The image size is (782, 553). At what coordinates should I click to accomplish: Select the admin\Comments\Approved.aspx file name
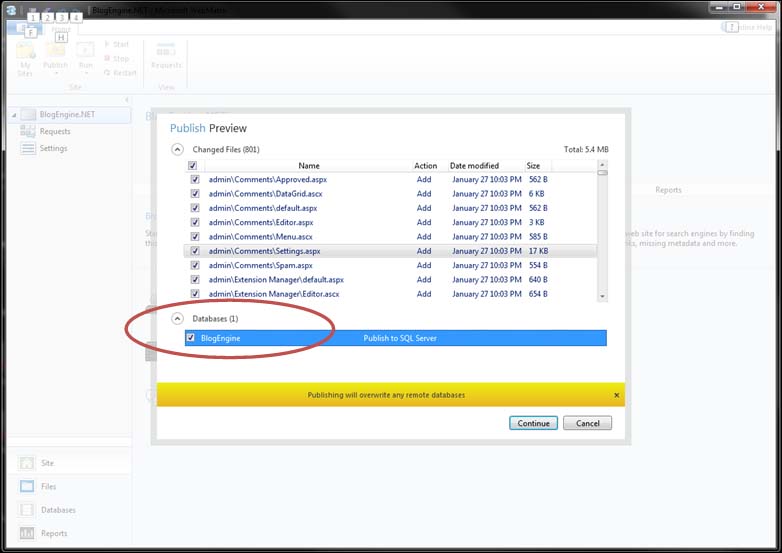coord(268,180)
